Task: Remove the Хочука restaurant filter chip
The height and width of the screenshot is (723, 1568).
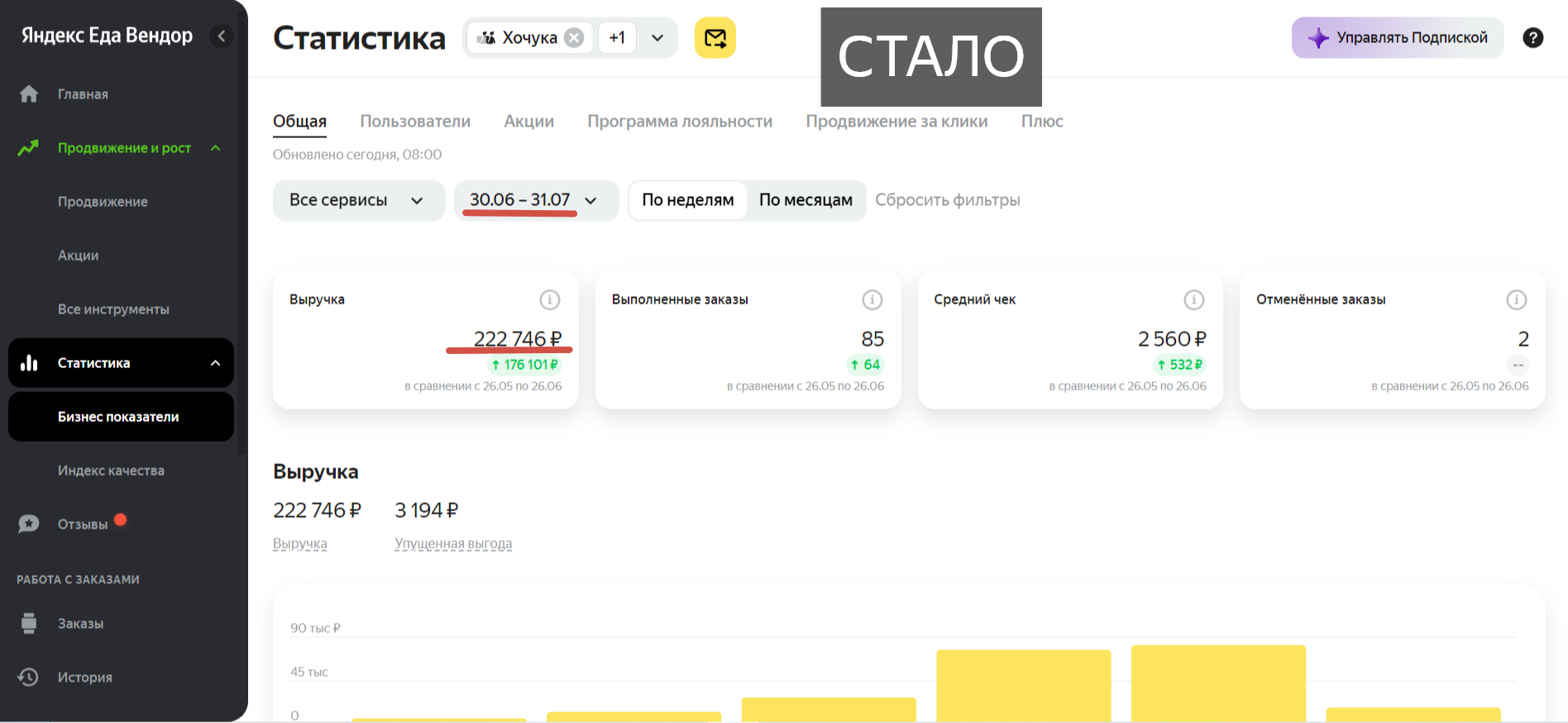Action: (x=574, y=38)
